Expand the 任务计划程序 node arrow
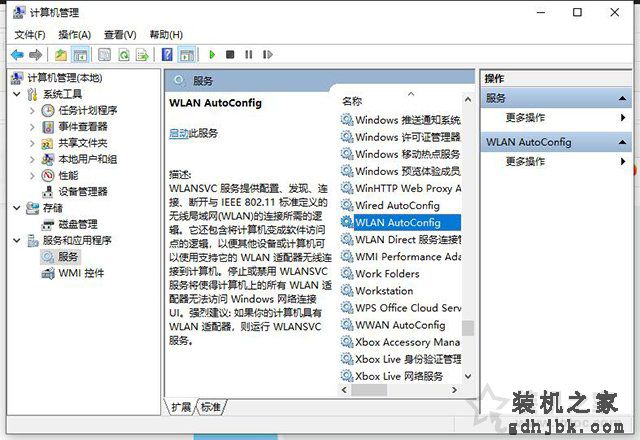The image size is (640, 440). 32,110
